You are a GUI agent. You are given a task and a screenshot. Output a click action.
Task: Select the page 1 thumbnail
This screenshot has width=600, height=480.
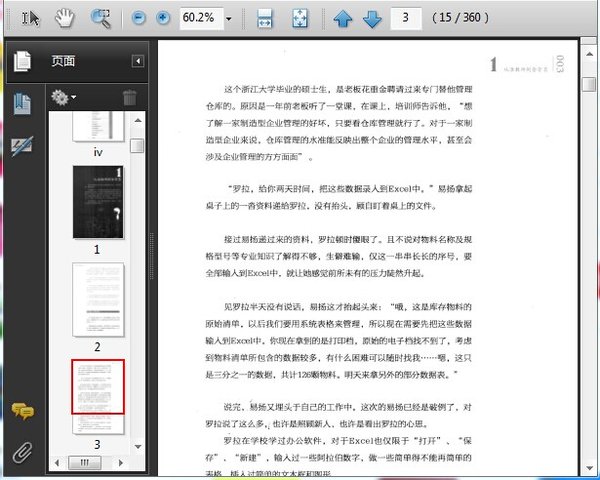pyautogui.click(x=98, y=201)
